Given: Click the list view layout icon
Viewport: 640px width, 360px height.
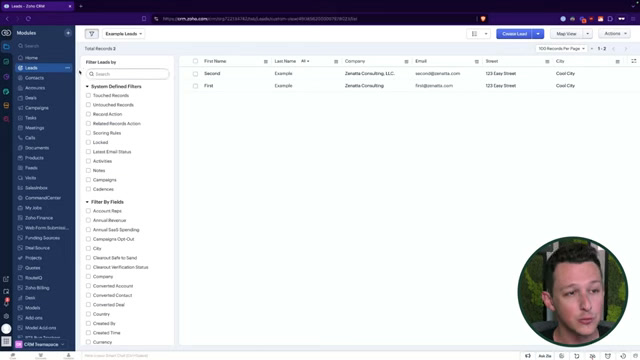Looking at the screenshot, I should point(474,34).
